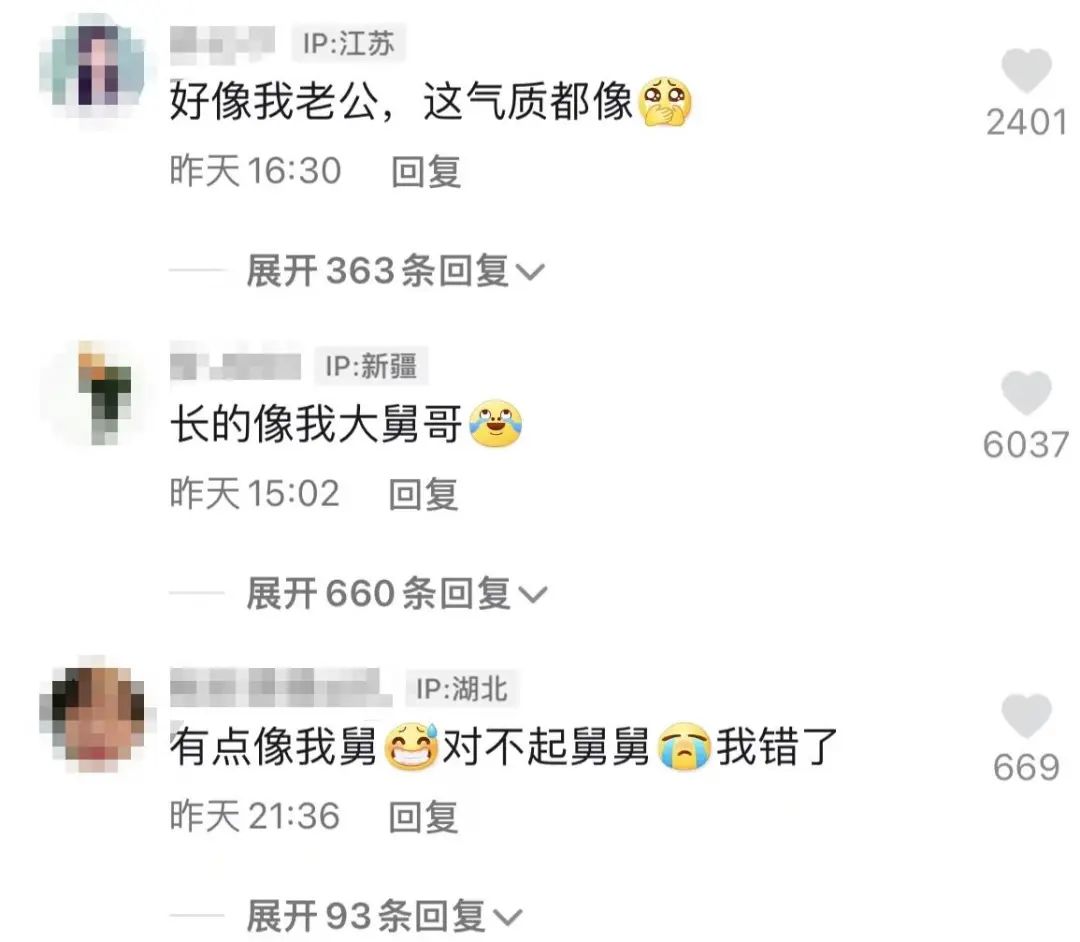Tap the blurred username beside IP:新疆

coord(235,364)
